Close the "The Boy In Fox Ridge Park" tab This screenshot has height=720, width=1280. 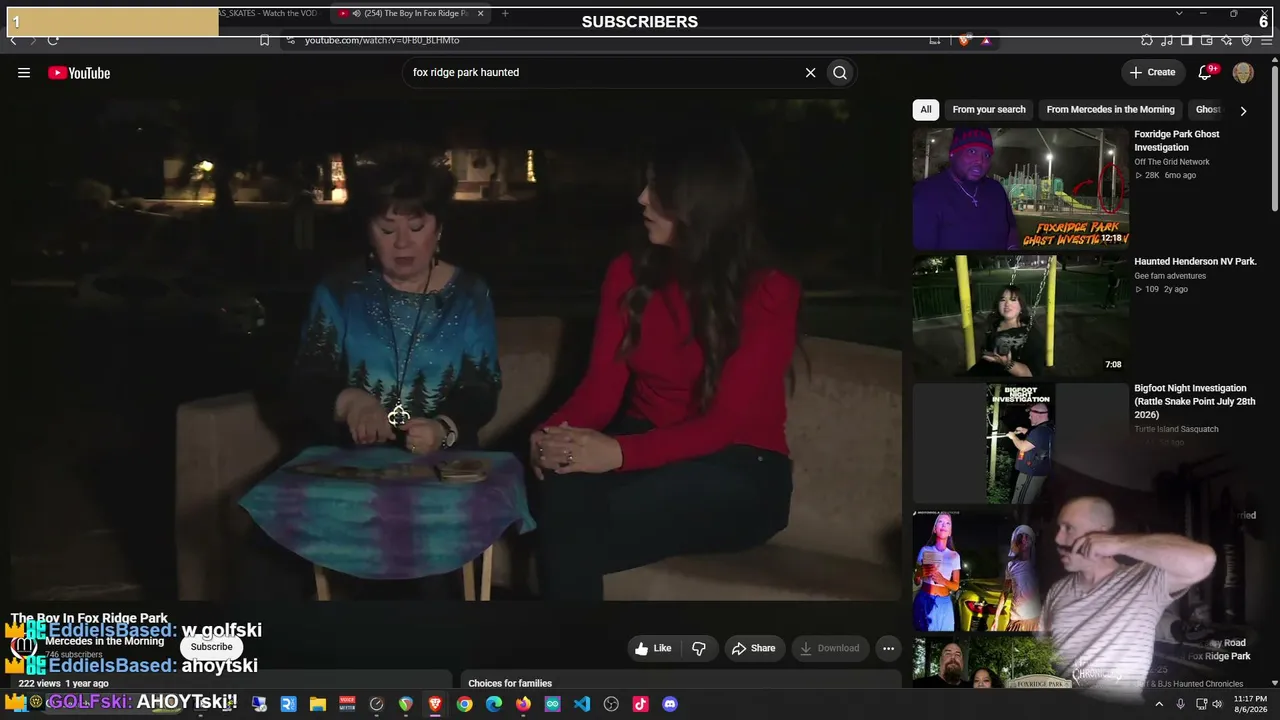[481, 13]
